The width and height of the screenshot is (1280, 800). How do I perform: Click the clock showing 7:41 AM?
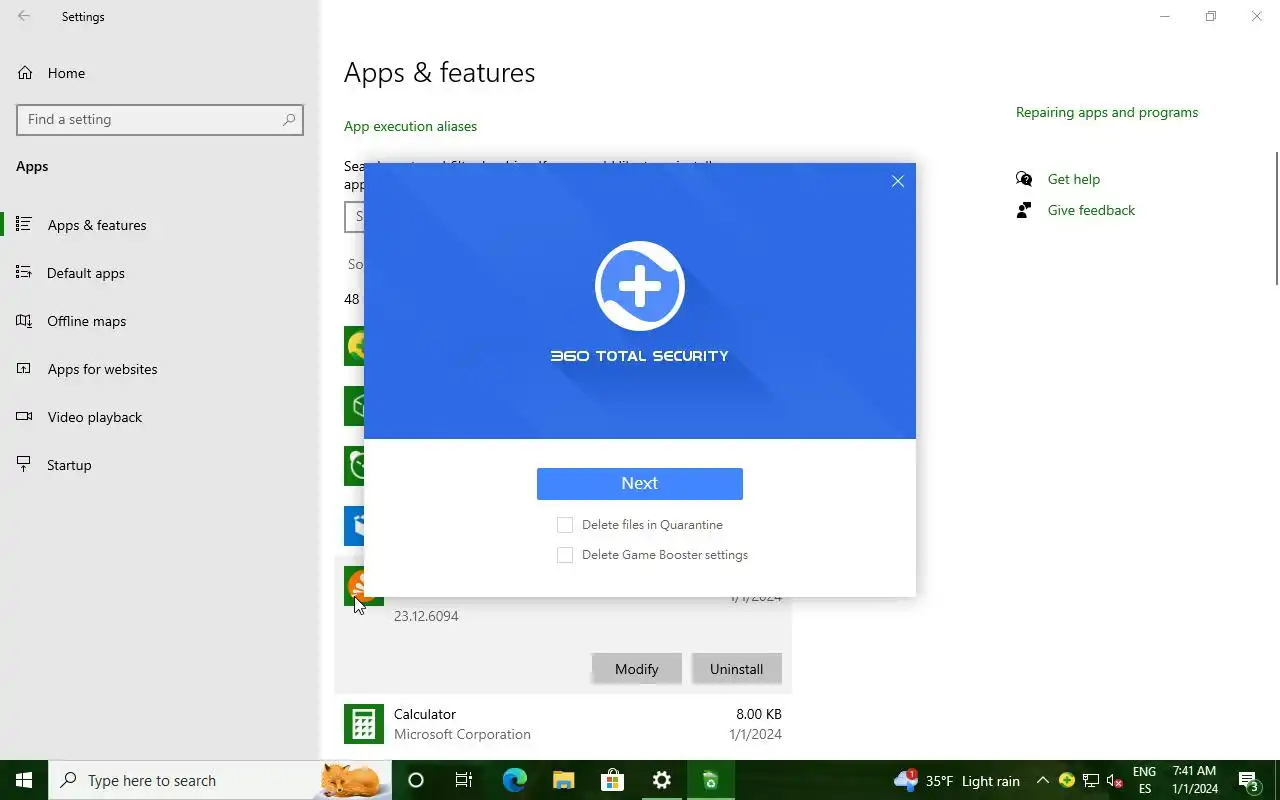(x=1194, y=780)
